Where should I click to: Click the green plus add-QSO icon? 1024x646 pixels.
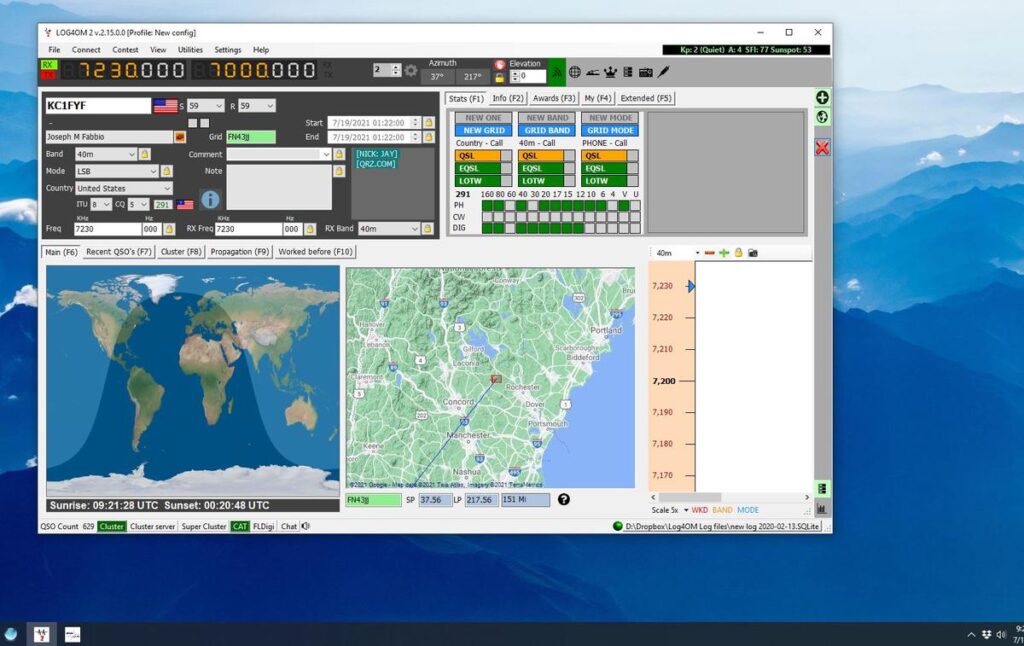pyautogui.click(x=822, y=97)
